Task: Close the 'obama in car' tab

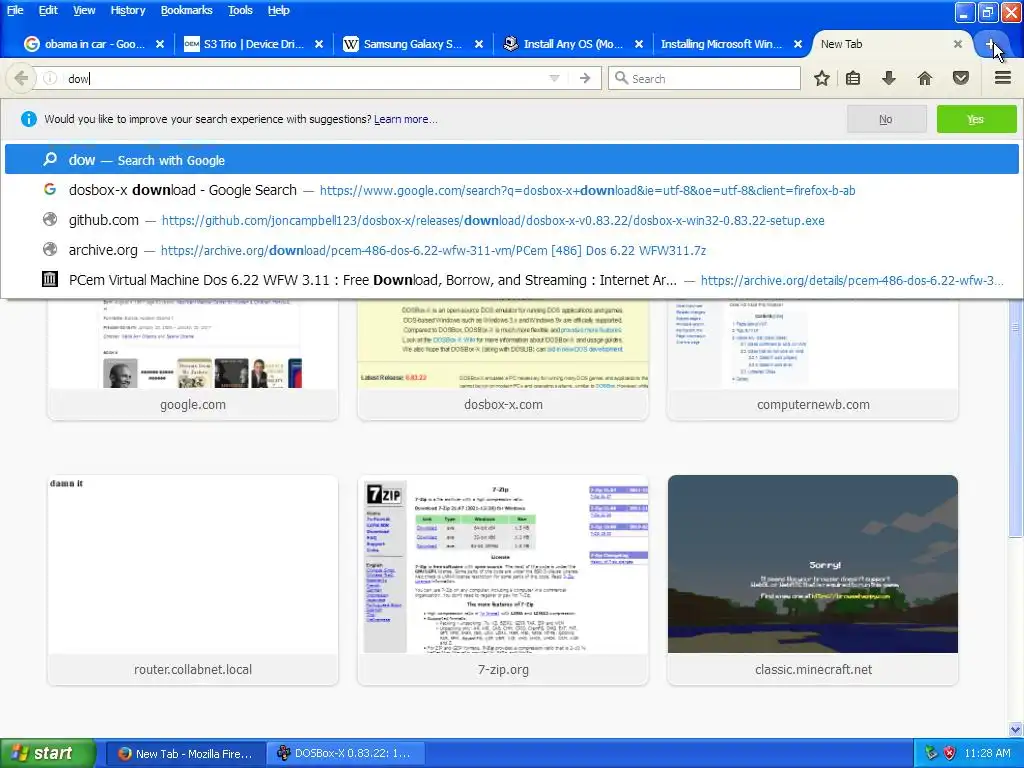Action: pos(160,44)
